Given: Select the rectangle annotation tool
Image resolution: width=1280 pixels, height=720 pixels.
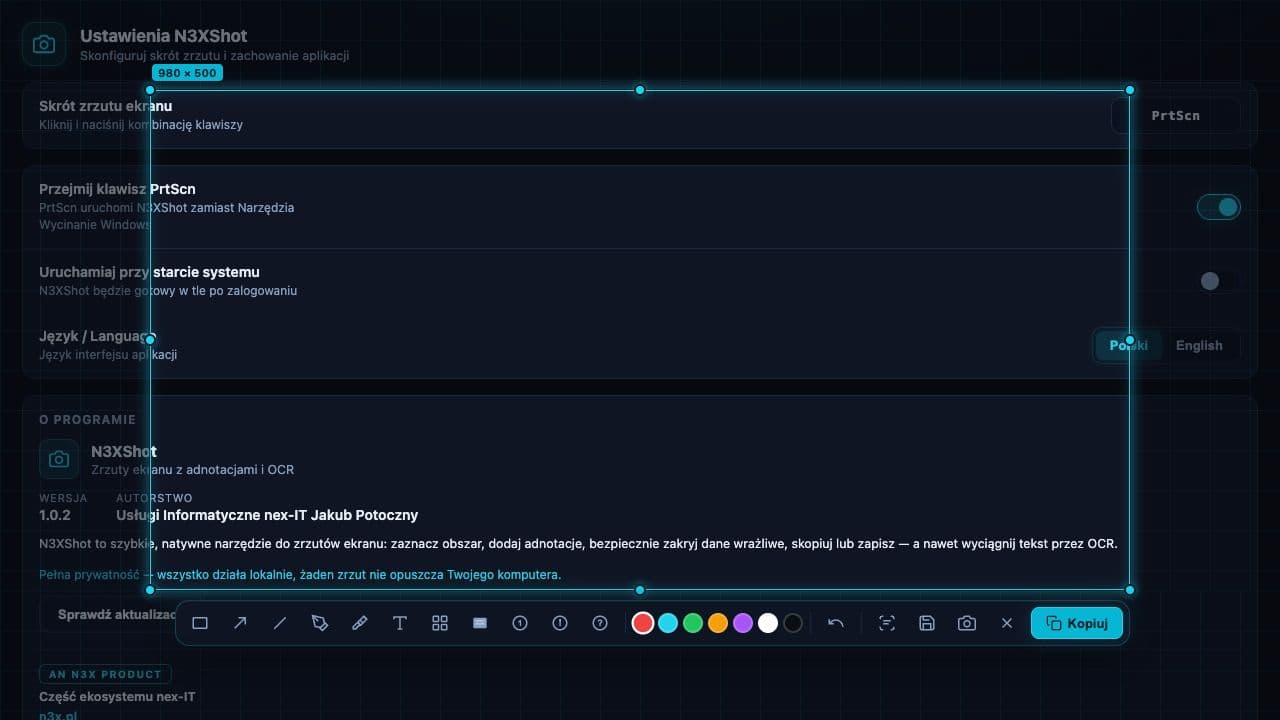Looking at the screenshot, I should click(x=200, y=623).
